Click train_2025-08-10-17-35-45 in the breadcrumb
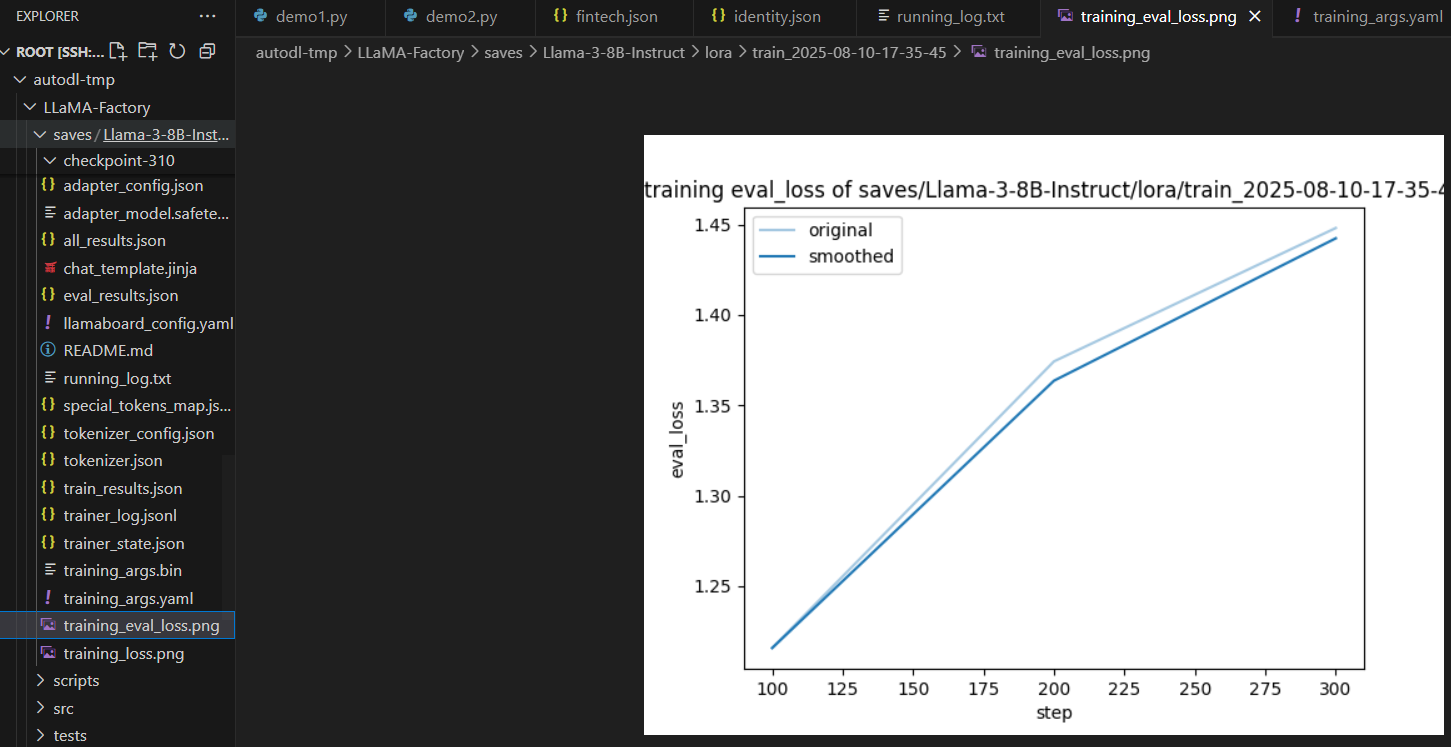The image size is (1451, 747). point(849,52)
